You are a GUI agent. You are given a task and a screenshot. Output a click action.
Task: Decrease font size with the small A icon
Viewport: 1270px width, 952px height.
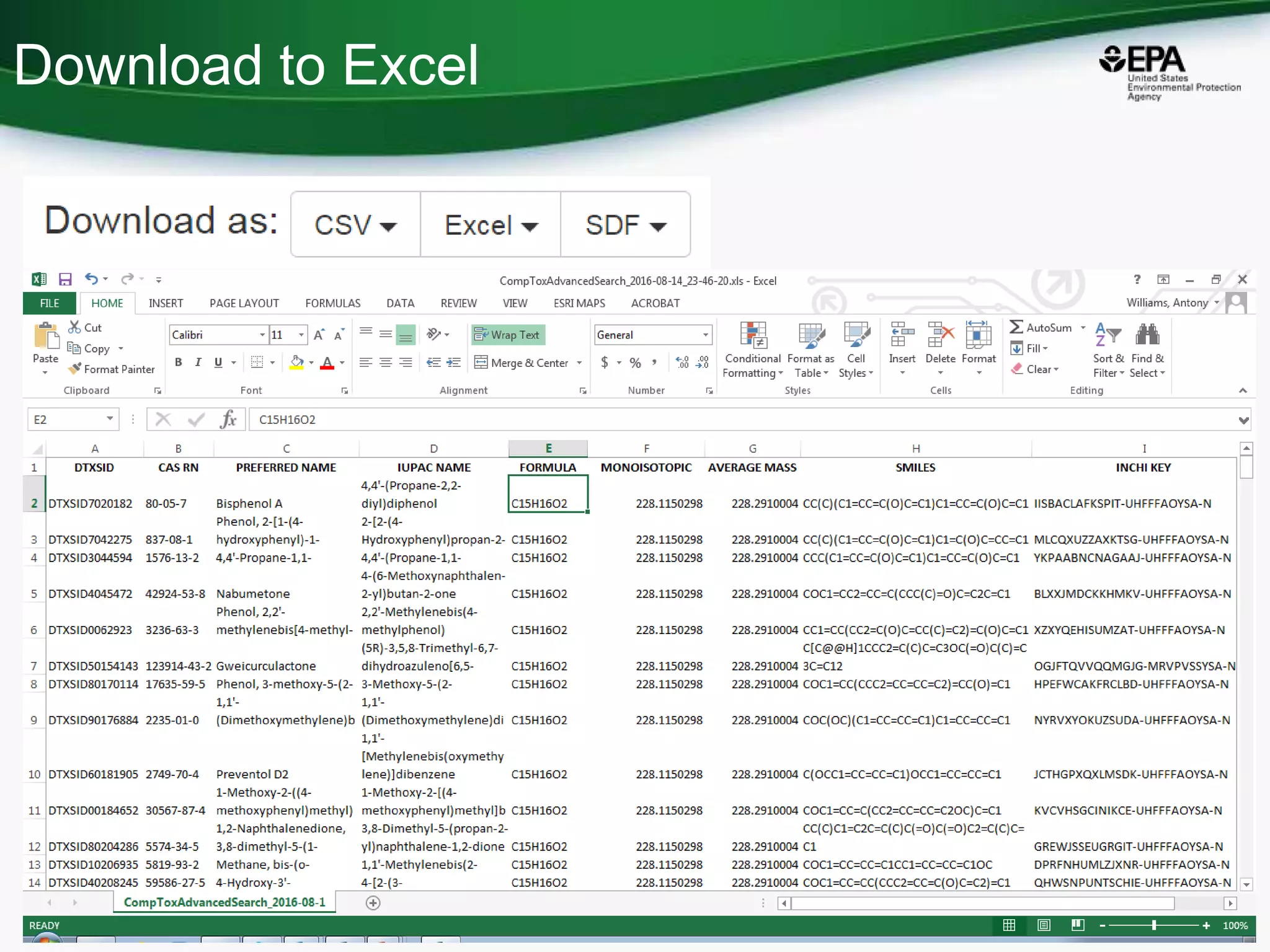click(339, 335)
